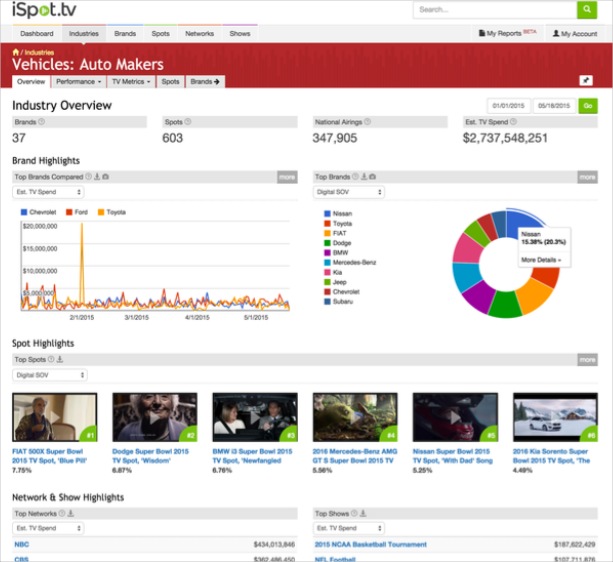Open Est. TV Spend dropdown under Top Brands Compared
The width and height of the screenshot is (613, 562).
[48, 192]
